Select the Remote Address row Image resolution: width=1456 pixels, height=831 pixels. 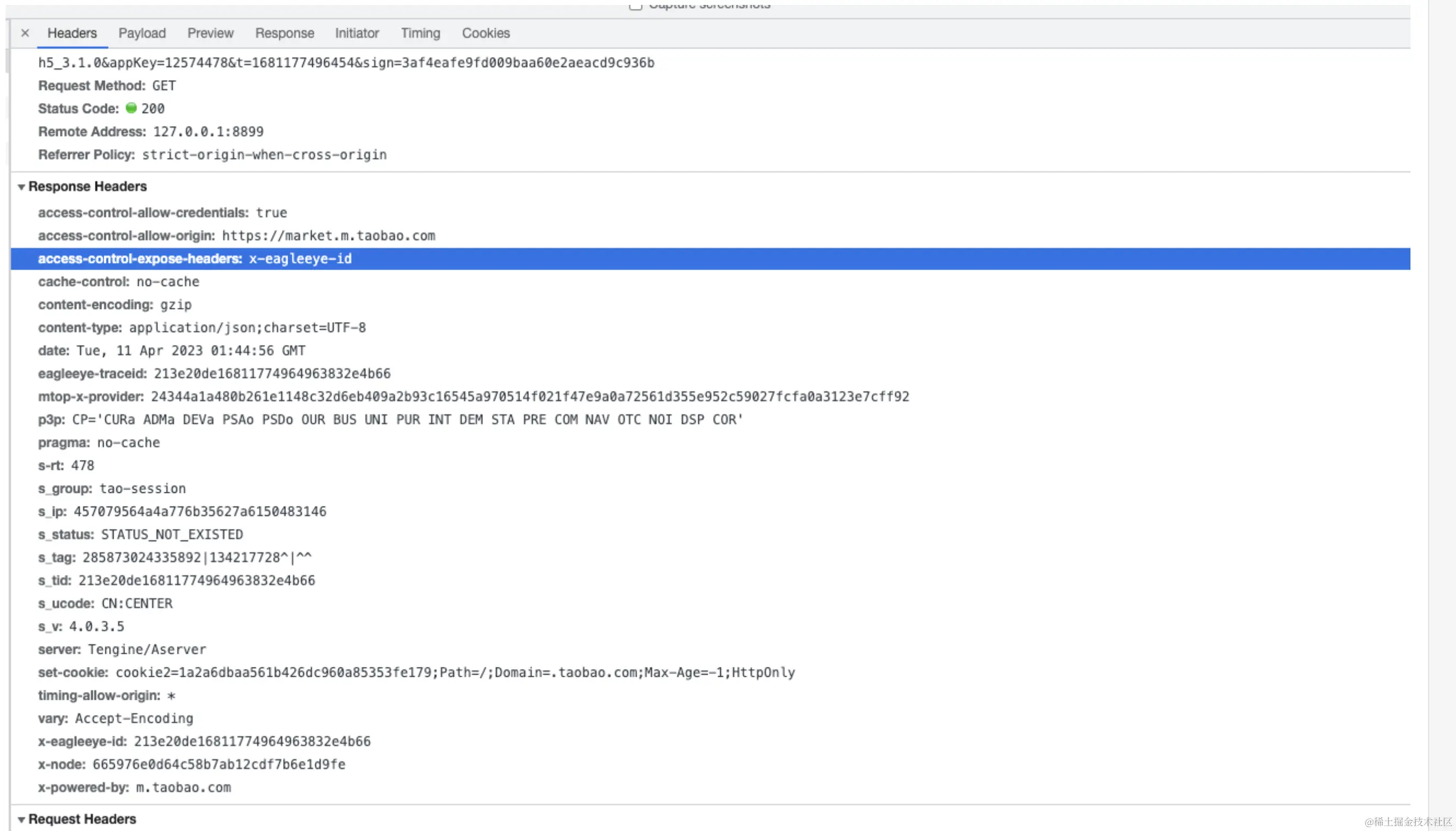150,132
